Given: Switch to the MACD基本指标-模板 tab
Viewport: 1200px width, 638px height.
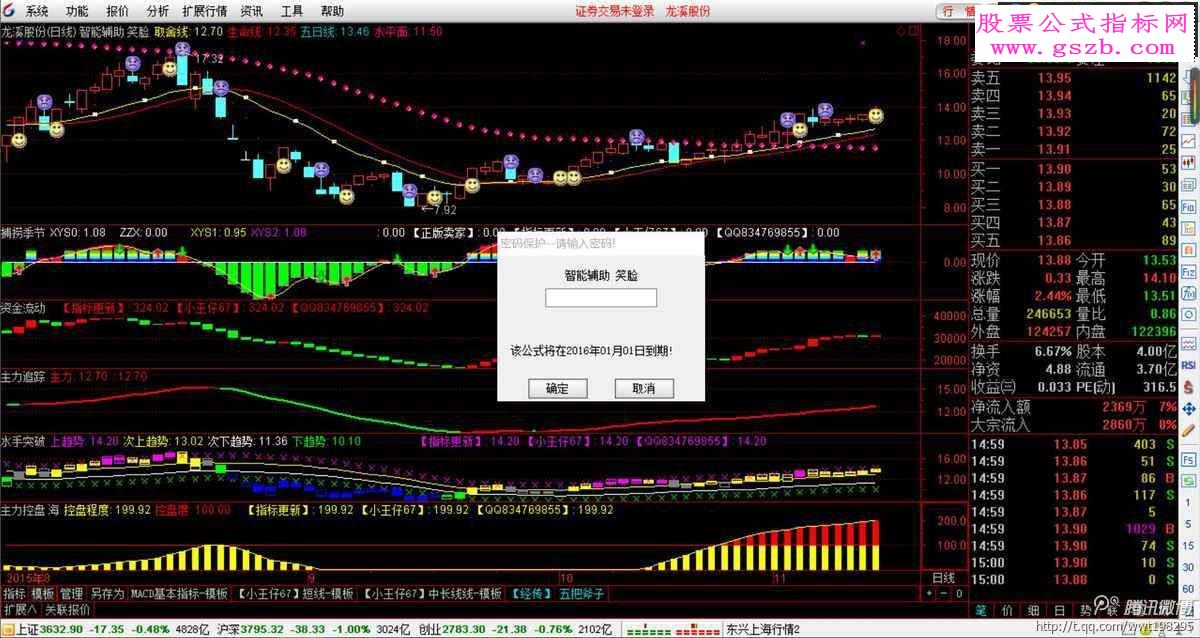Looking at the screenshot, I should [x=179, y=593].
